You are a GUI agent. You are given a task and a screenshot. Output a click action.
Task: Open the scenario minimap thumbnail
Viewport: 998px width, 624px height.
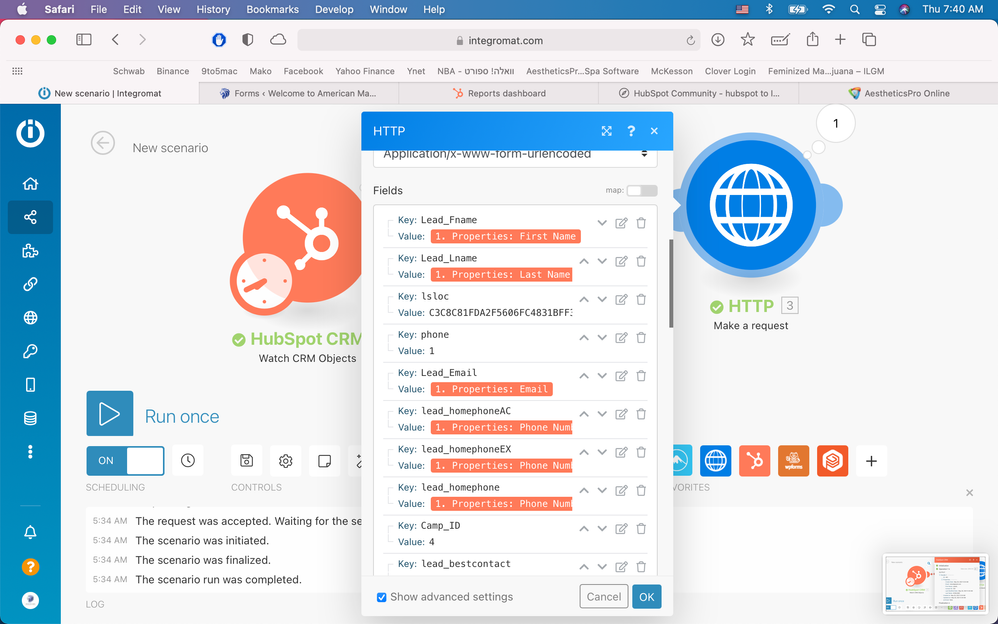pos(935,585)
